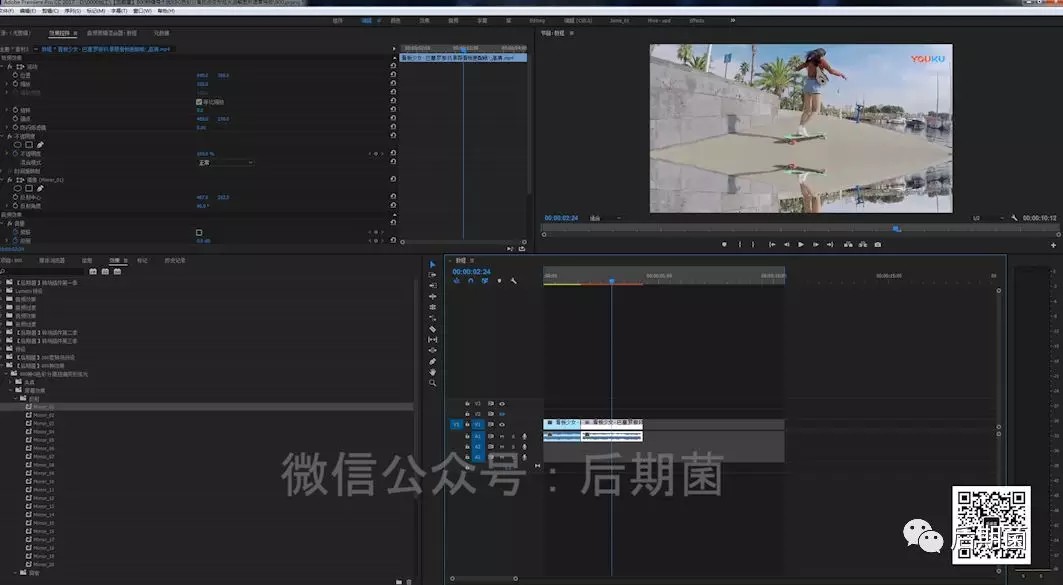Image resolution: width=1063 pixels, height=585 pixels.
Task: Step forward one frame in Program Monitor
Action: pyautogui.click(x=816, y=245)
